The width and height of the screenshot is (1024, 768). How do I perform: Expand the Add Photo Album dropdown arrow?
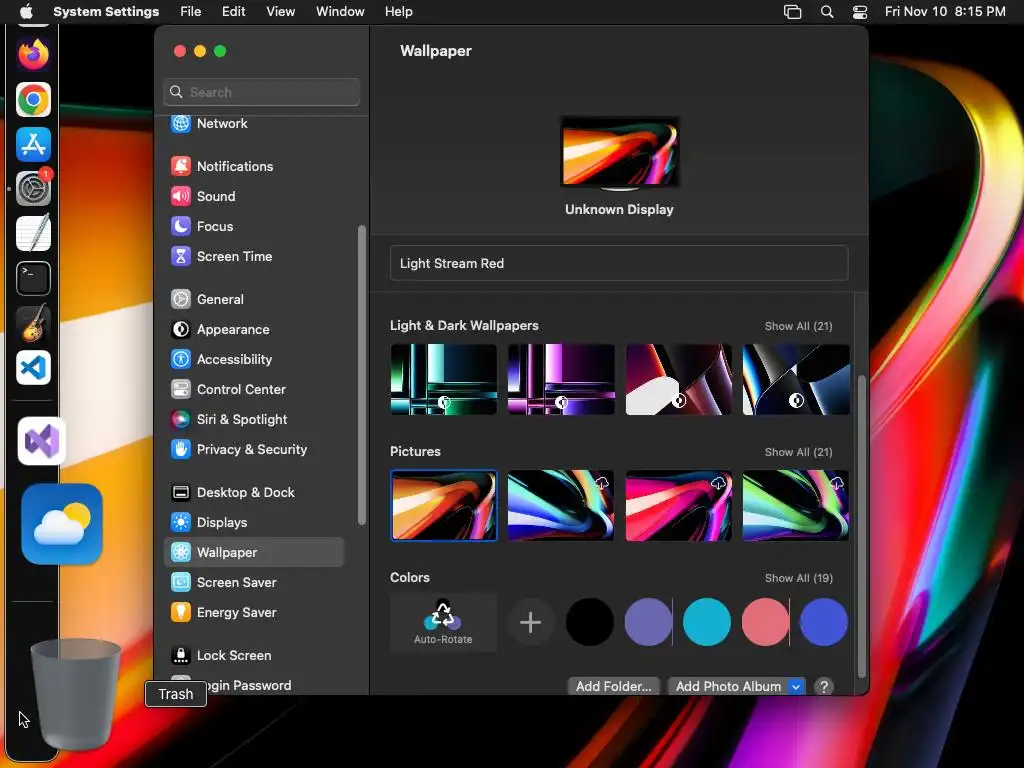click(796, 686)
